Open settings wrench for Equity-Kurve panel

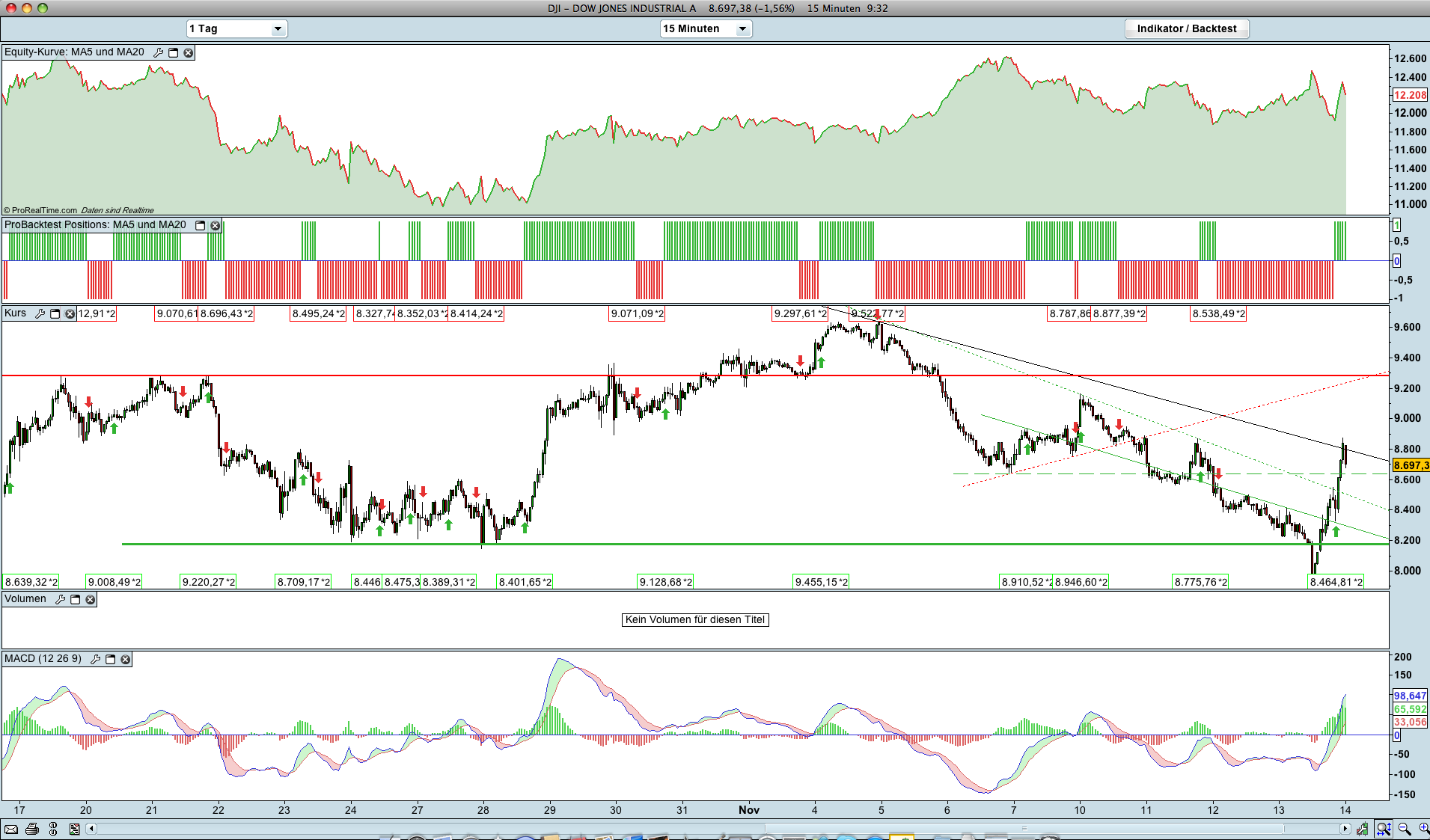158,52
